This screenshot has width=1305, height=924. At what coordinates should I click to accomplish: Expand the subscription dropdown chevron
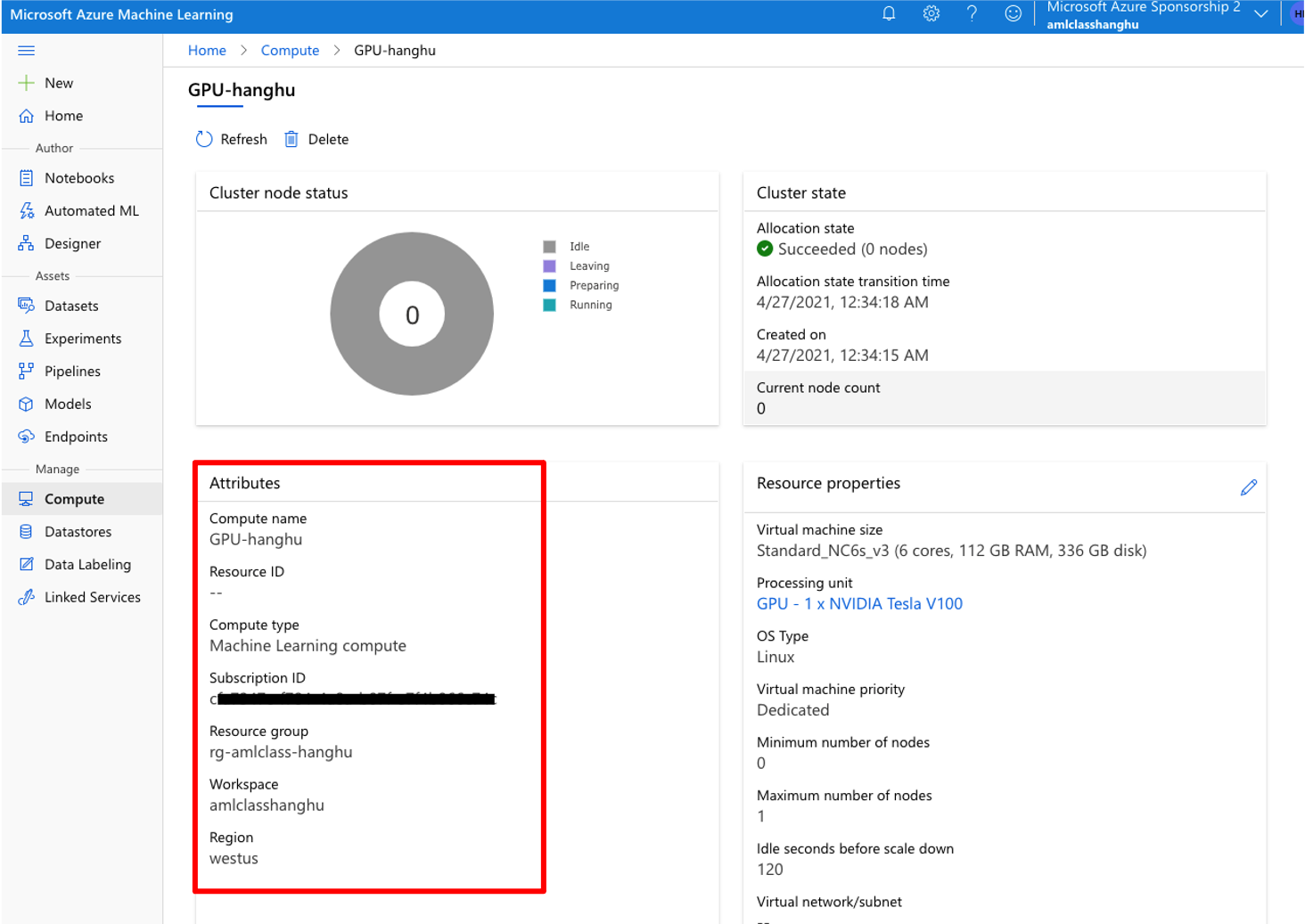1261,13
